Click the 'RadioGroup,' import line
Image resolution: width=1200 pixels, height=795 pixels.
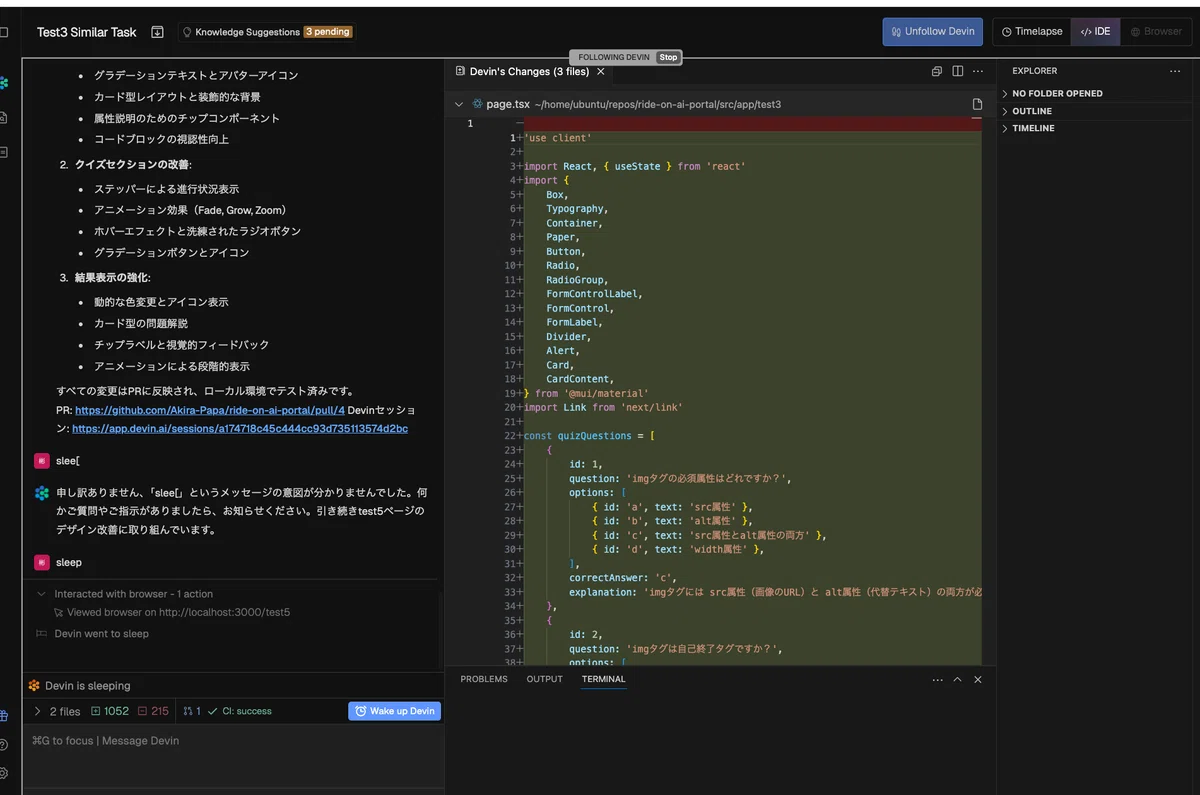click(577, 280)
